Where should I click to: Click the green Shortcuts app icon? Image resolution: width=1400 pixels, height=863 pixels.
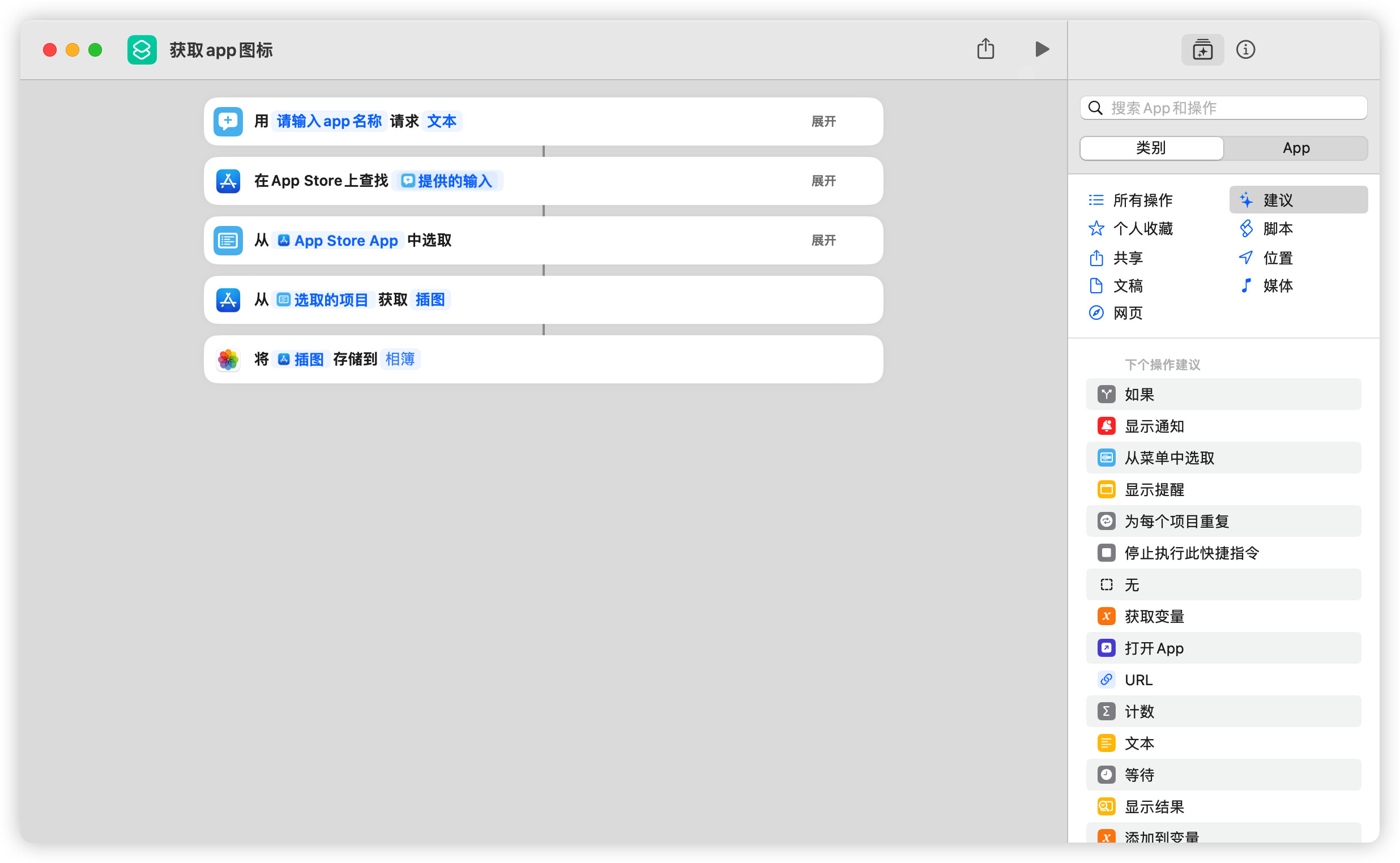[142, 50]
